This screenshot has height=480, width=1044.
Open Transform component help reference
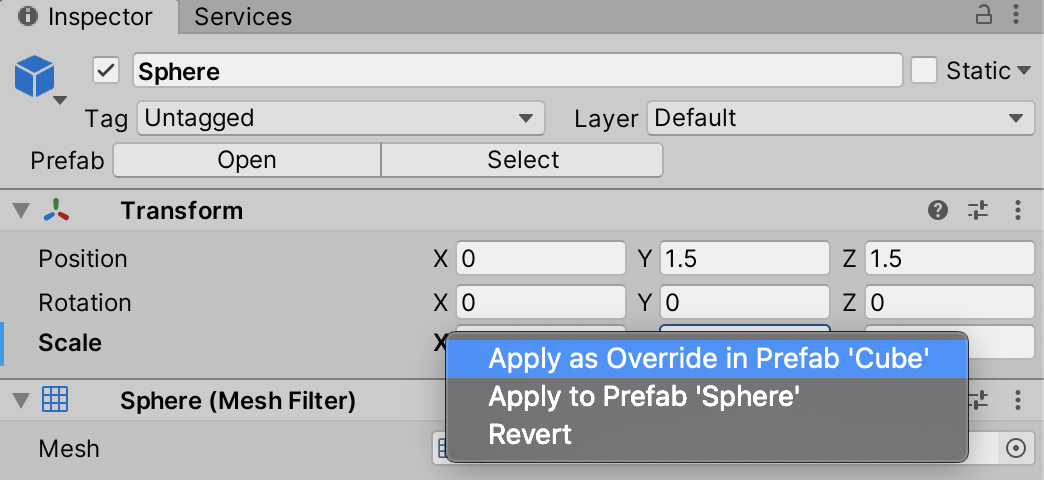(x=938, y=210)
